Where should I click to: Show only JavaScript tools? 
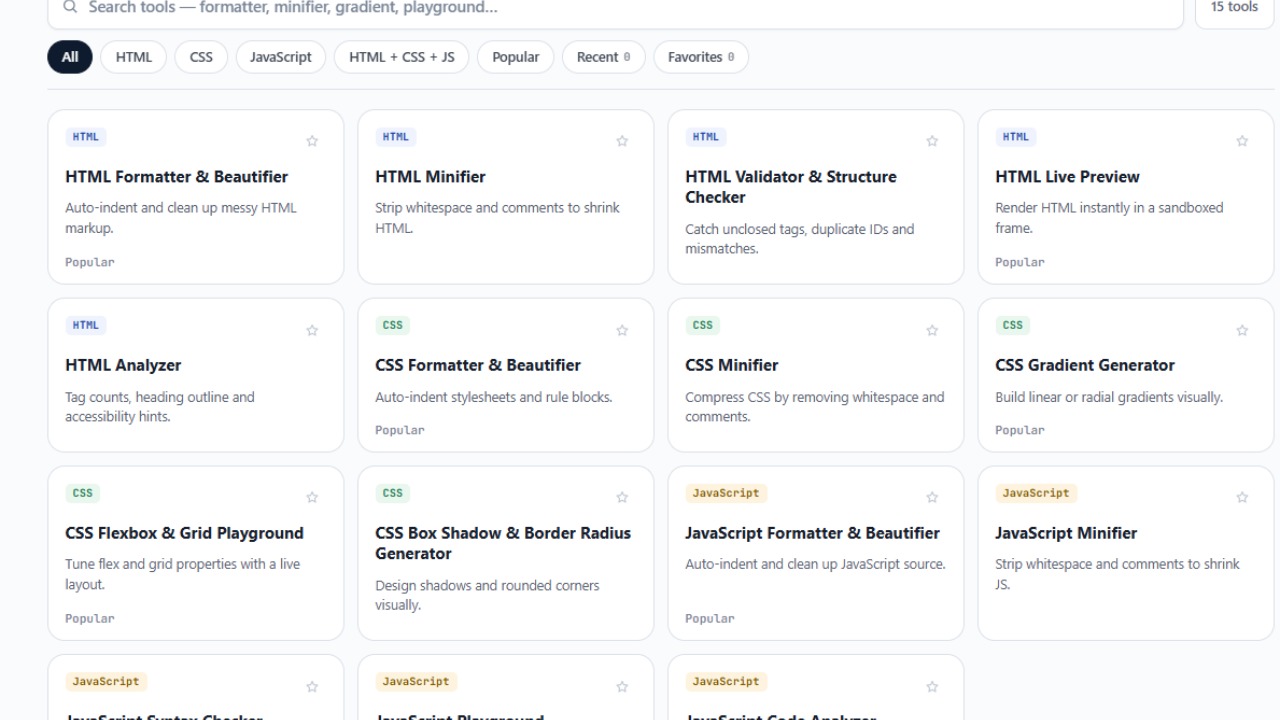[281, 57]
